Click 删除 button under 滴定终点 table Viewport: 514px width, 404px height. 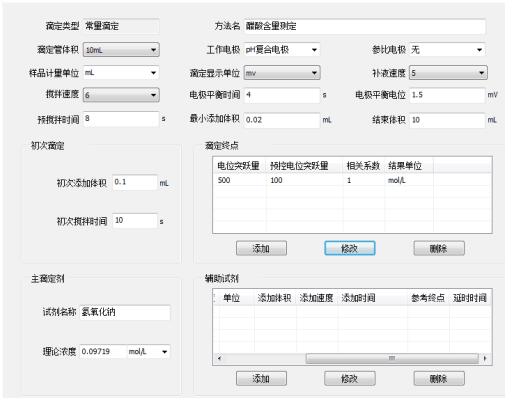click(x=439, y=248)
